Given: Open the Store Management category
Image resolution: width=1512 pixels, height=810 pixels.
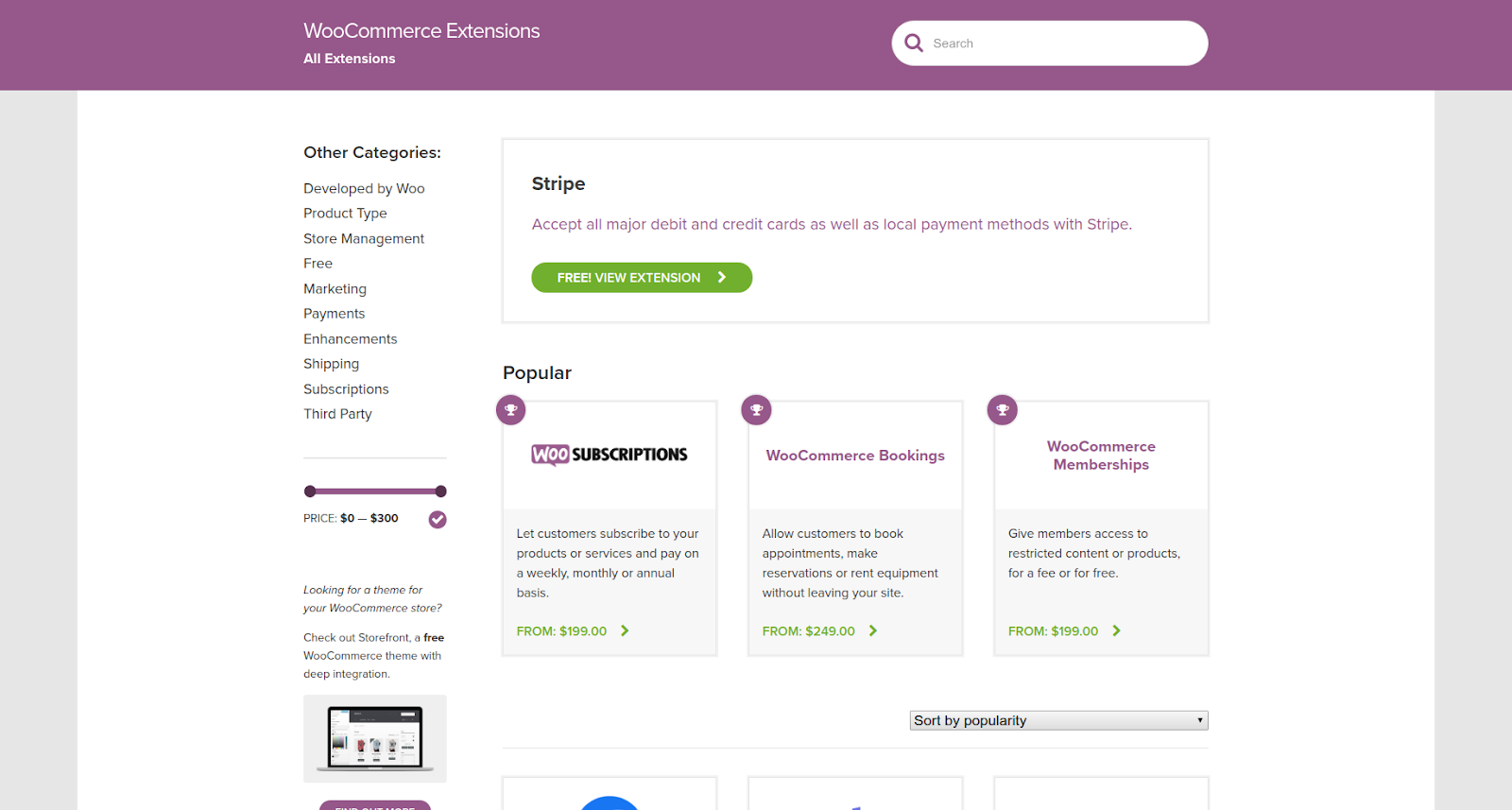Looking at the screenshot, I should click(364, 239).
